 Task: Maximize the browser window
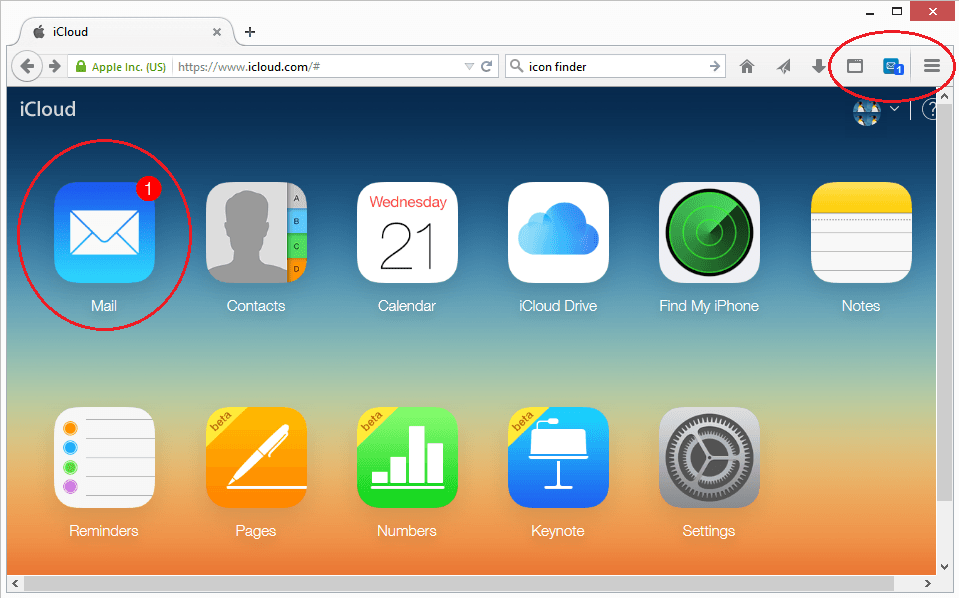coord(897,11)
